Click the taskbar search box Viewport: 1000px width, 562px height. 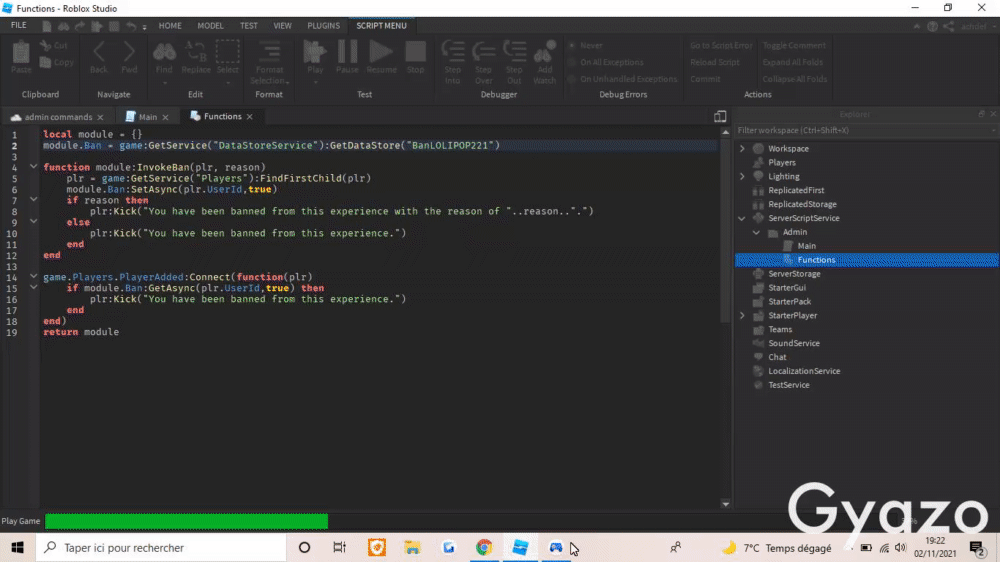point(161,547)
